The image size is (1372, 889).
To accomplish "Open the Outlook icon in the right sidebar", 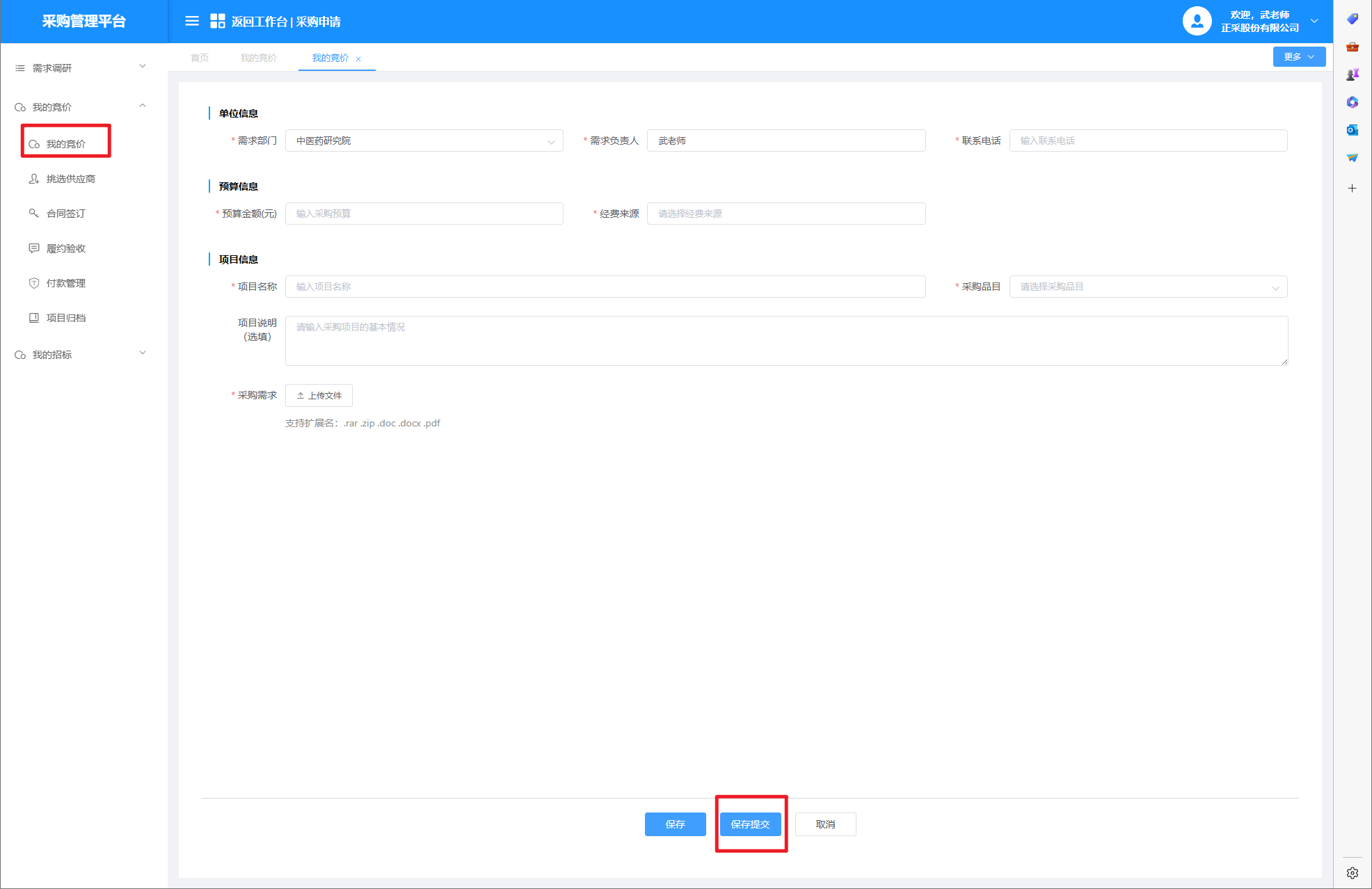I will 1352,130.
